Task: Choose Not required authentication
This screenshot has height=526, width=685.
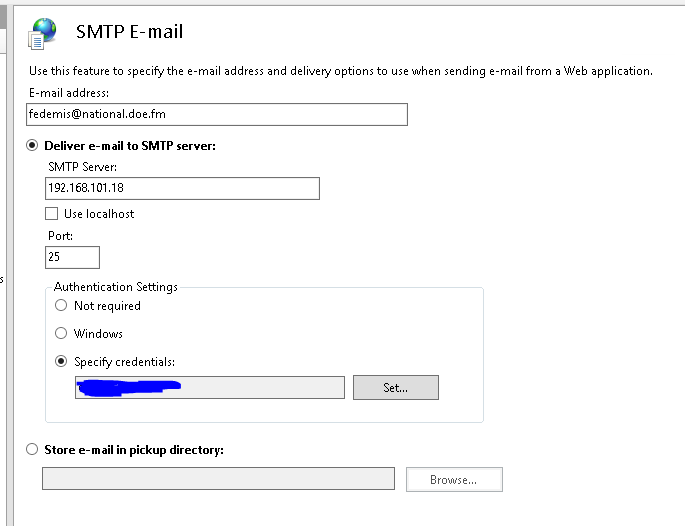Action: (x=62, y=306)
